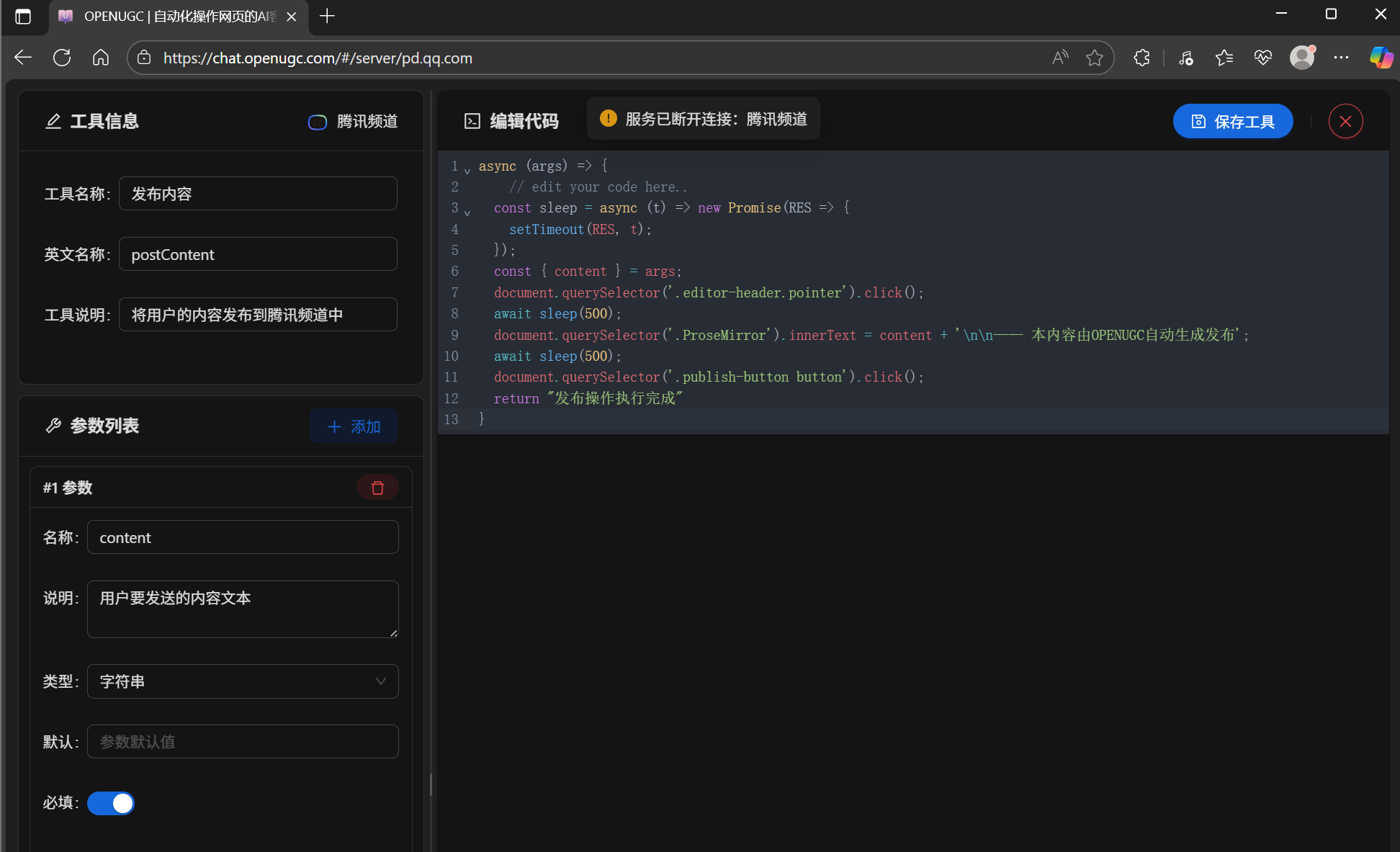
Task: Close the OPENUGC browser tab
Action: (292, 17)
